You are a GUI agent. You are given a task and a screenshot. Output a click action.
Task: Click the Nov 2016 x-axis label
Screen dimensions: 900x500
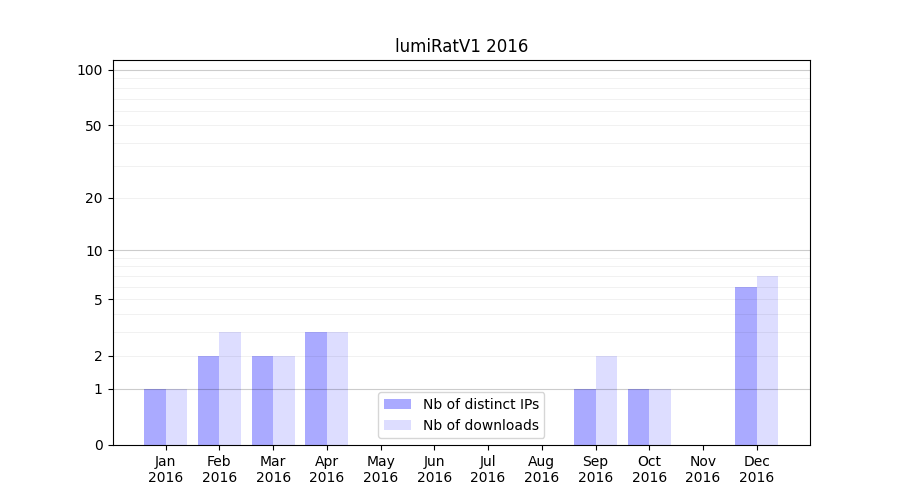[x=703, y=469]
